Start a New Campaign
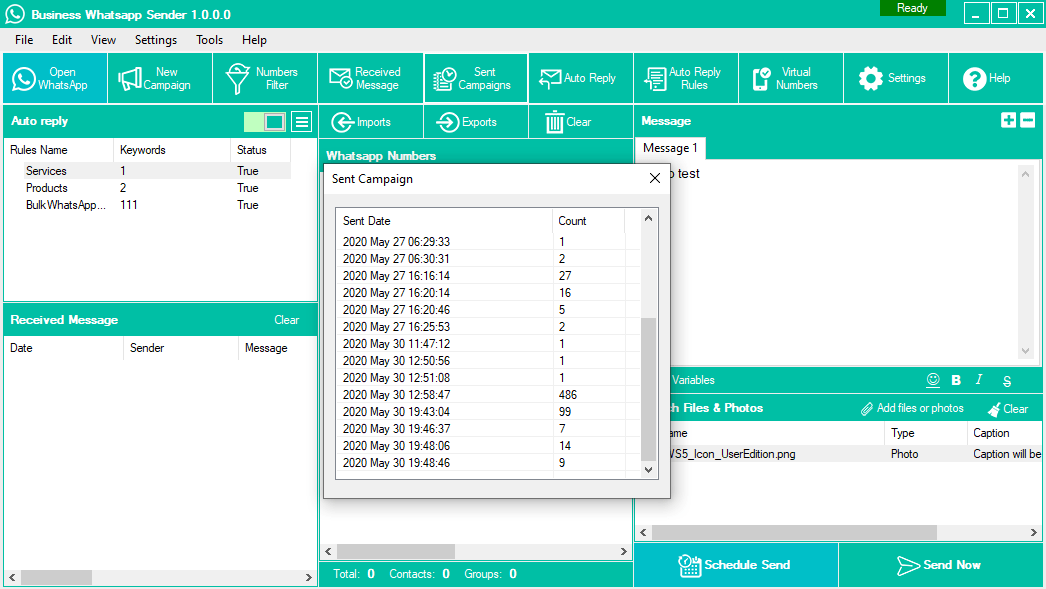Screen dimensions: 1046x589 (160, 79)
